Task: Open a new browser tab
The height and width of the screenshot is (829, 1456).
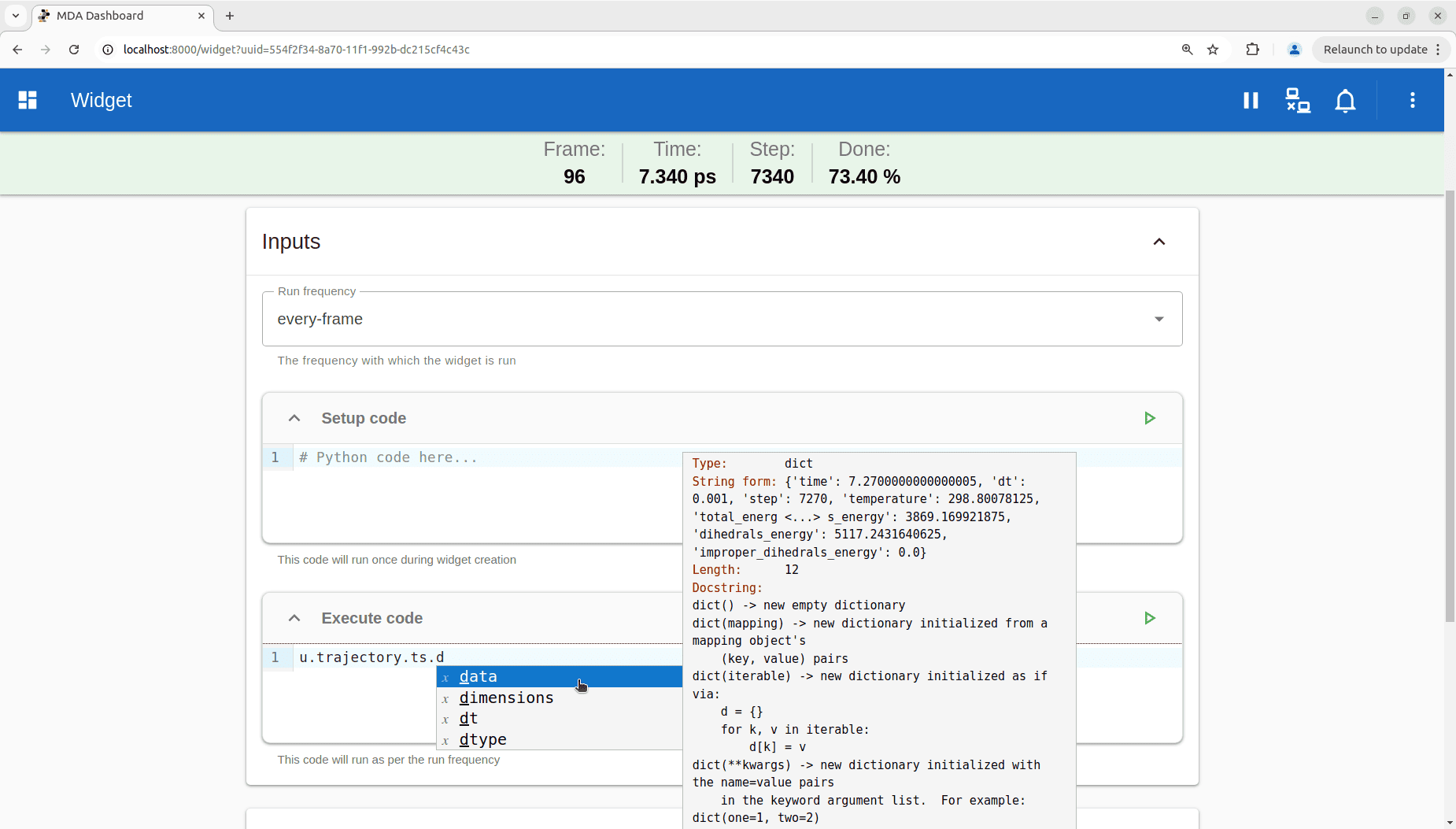Action: click(230, 16)
